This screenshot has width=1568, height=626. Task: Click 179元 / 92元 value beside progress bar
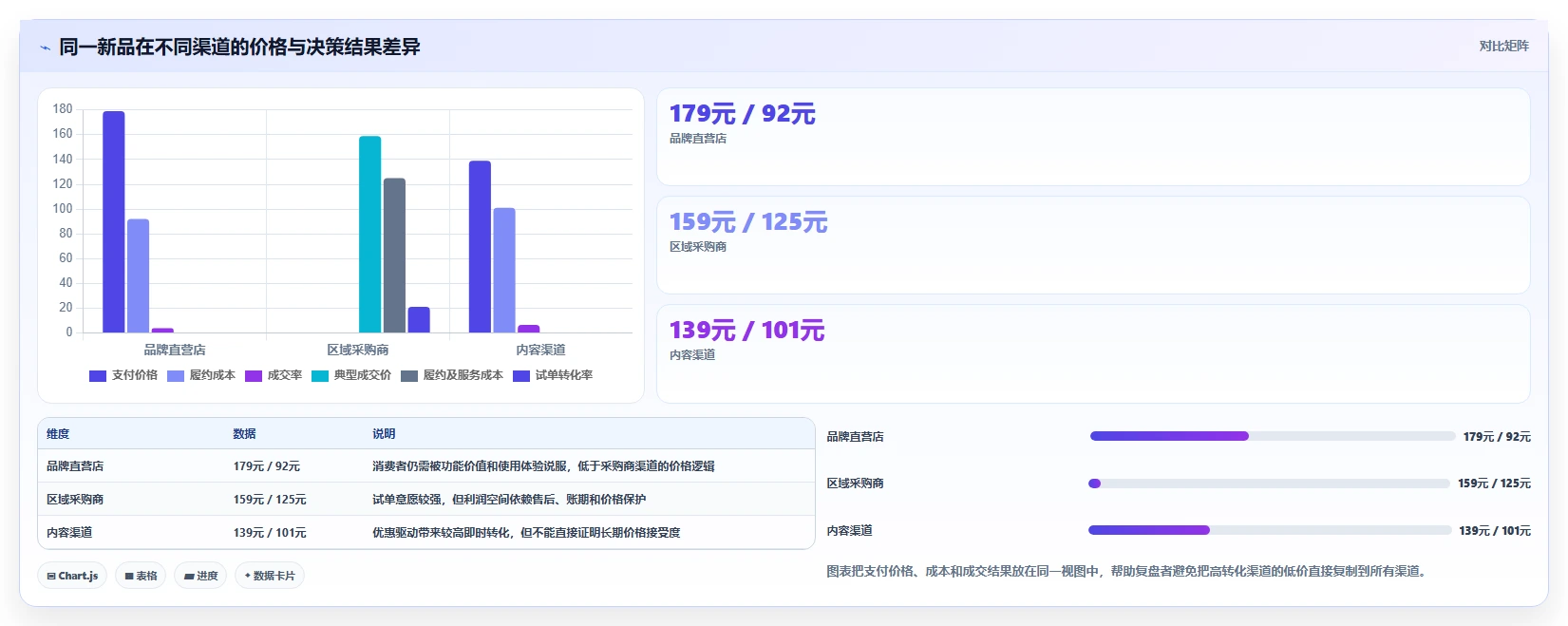pyautogui.click(x=1497, y=437)
